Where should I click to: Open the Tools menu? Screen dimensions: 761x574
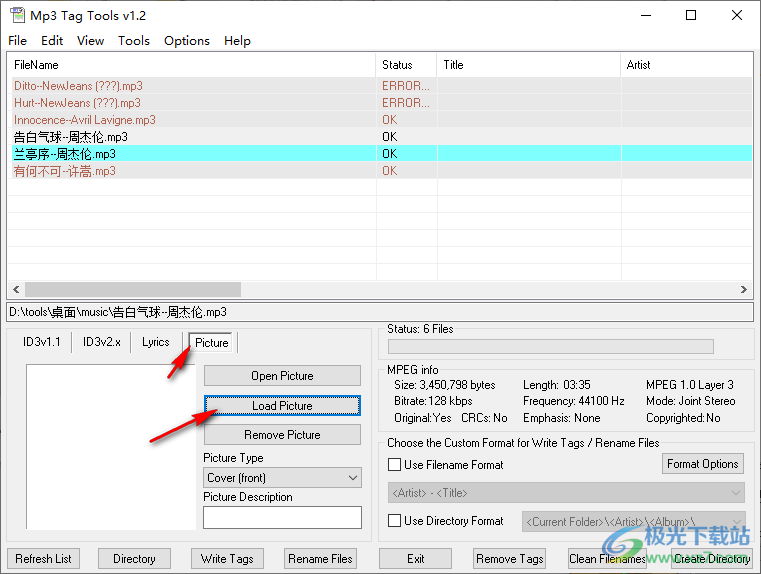(x=134, y=41)
